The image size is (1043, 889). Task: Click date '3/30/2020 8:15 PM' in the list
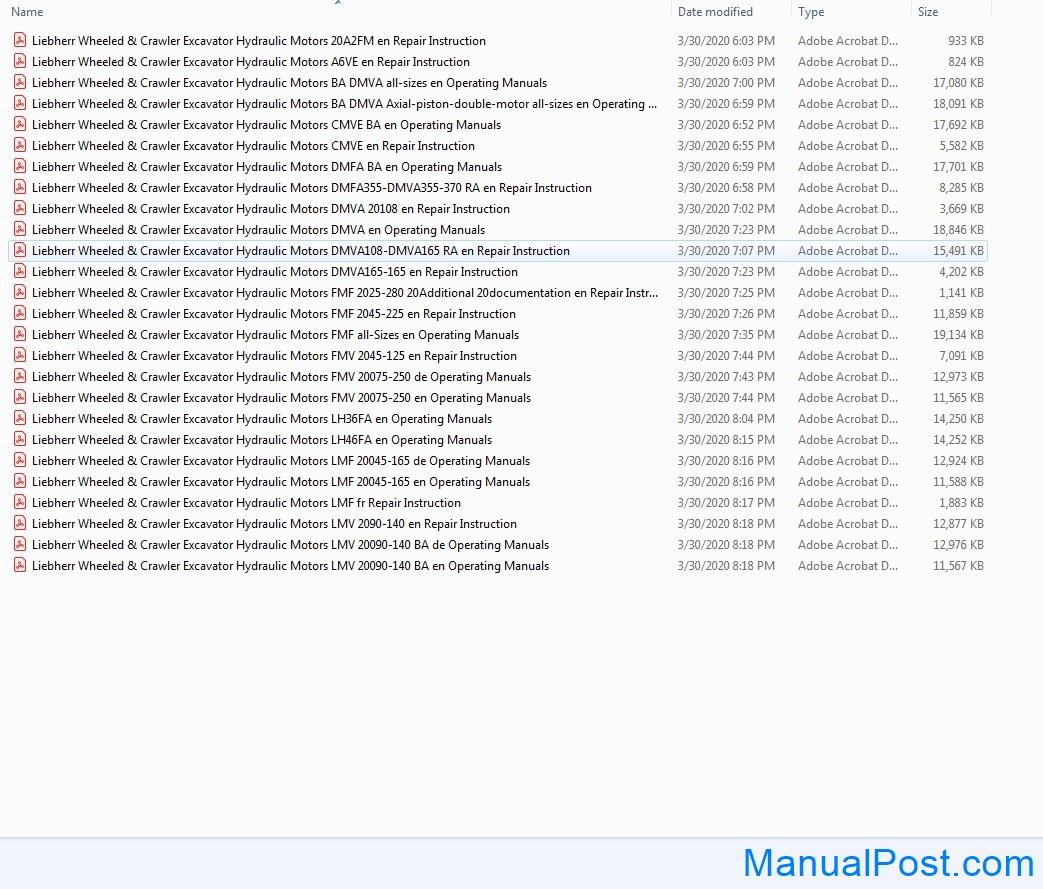pos(726,440)
